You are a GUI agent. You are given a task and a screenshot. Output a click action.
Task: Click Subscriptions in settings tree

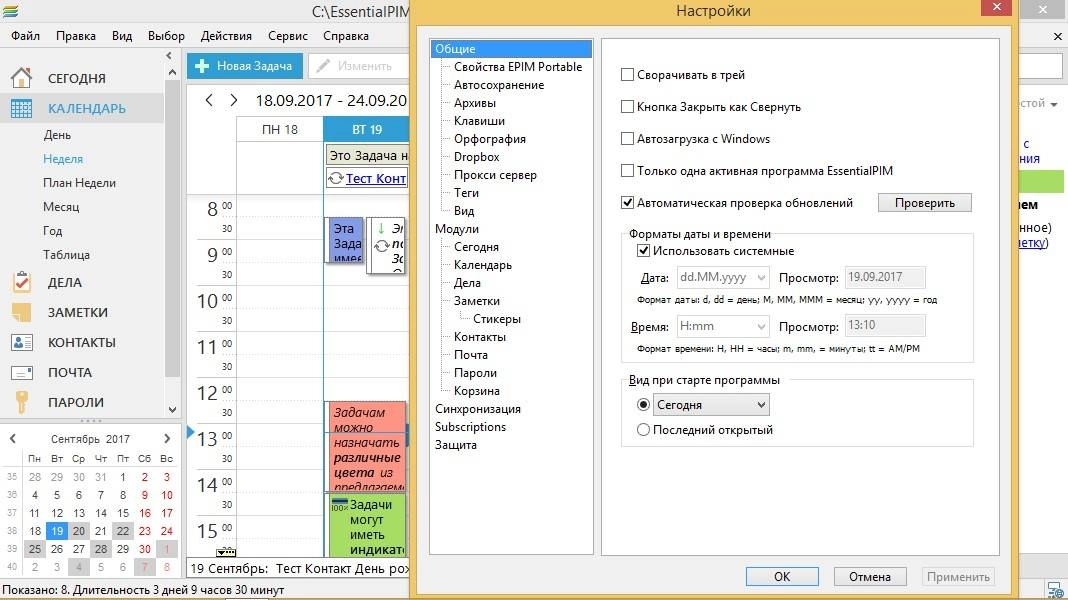[471, 427]
